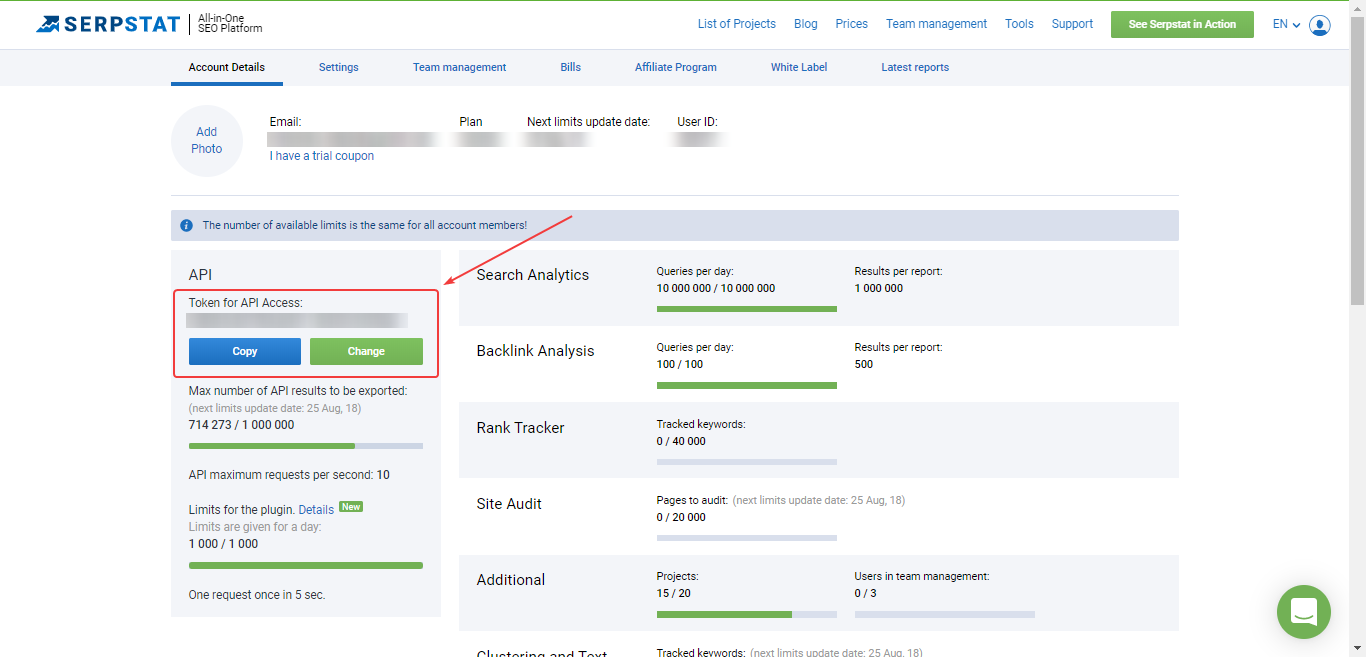Click Search Analytics results per report 1 000 000
This screenshot has width=1366, height=657.
point(879,288)
